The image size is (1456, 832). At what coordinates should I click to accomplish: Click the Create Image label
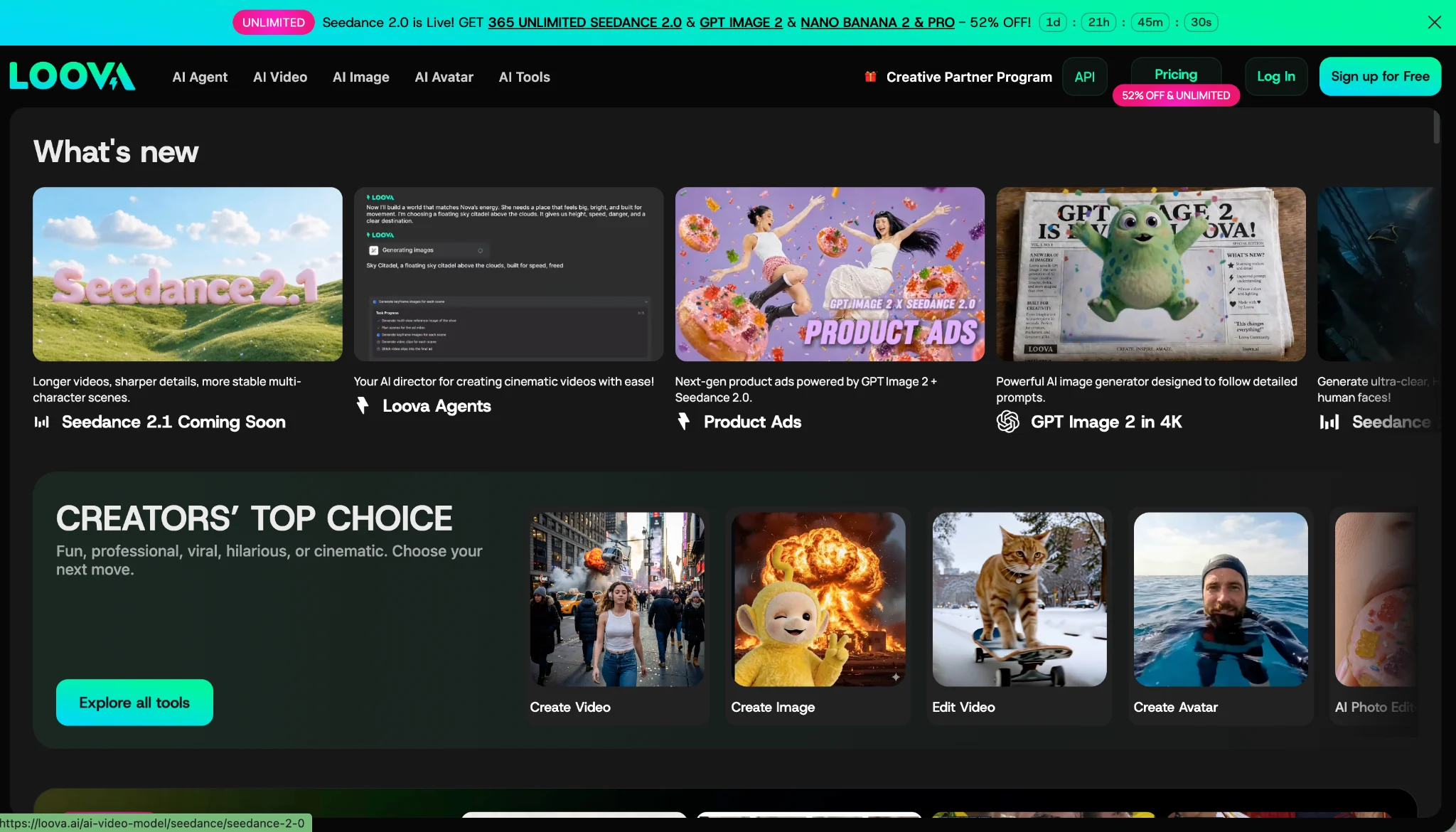click(773, 707)
